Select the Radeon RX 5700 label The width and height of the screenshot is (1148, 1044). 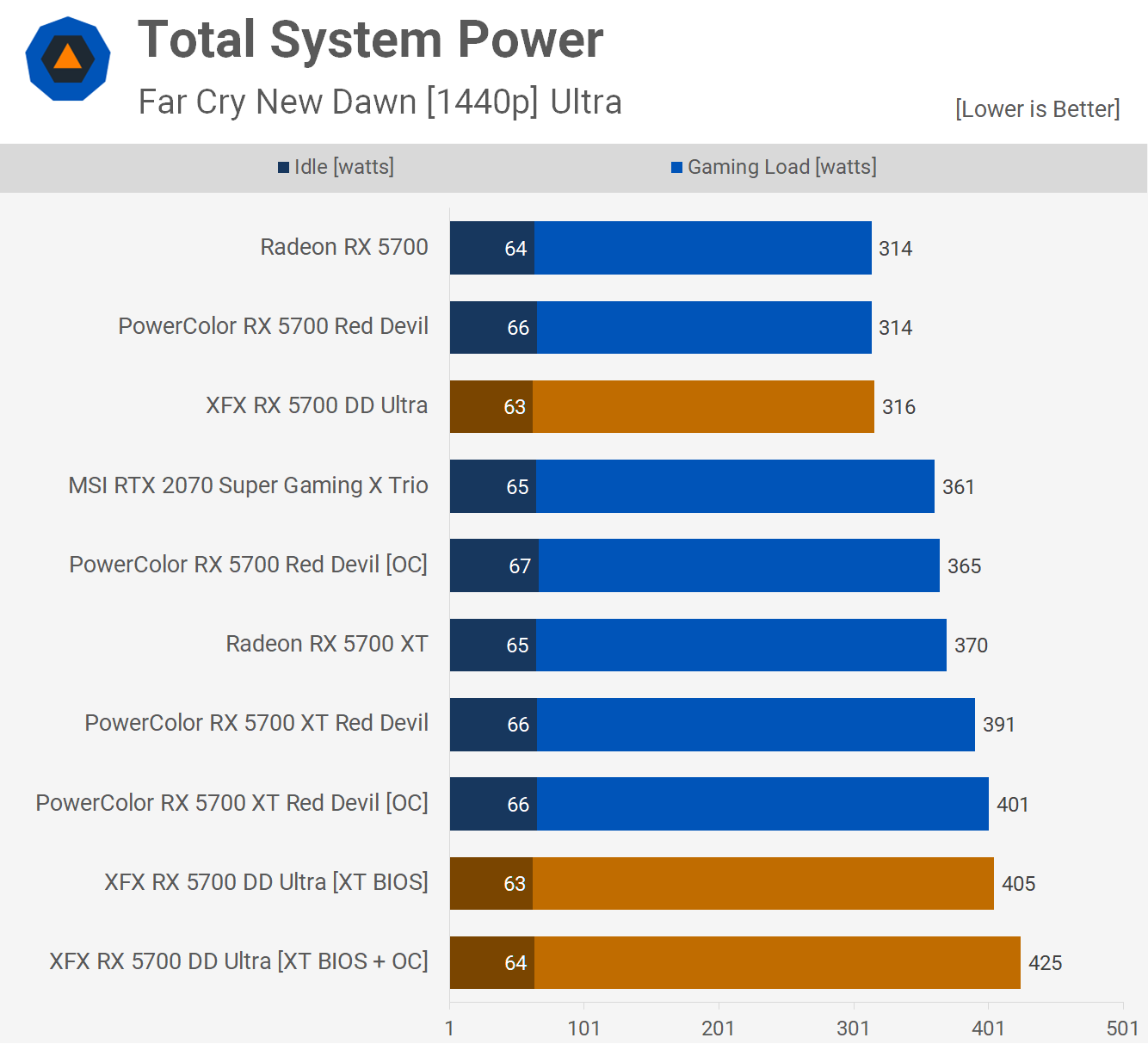(x=343, y=247)
